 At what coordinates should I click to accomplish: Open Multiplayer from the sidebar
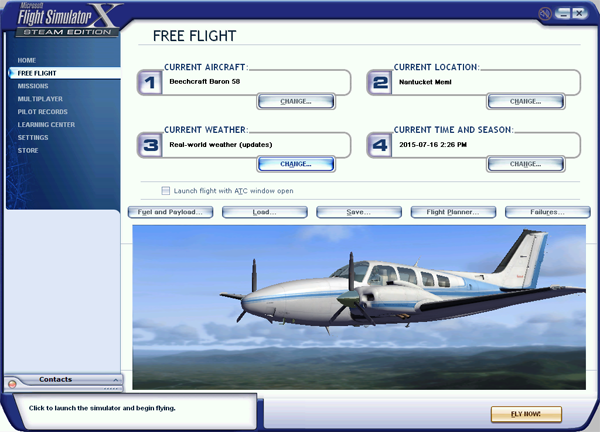[40, 99]
